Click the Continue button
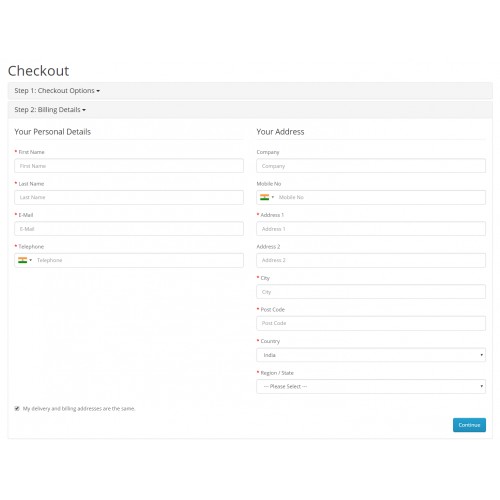This screenshot has height=500, width=500. tap(469, 425)
